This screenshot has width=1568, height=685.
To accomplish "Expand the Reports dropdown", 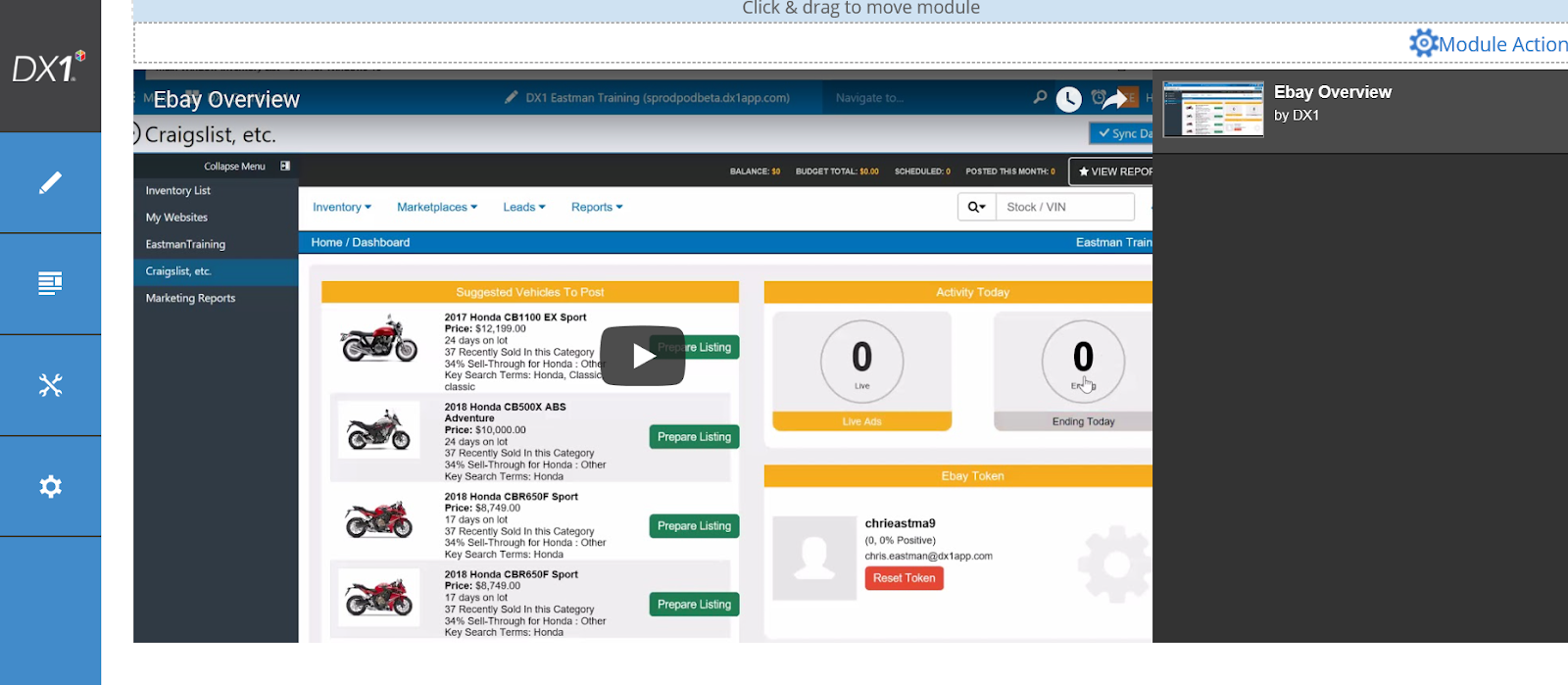I will click(597, 207).
